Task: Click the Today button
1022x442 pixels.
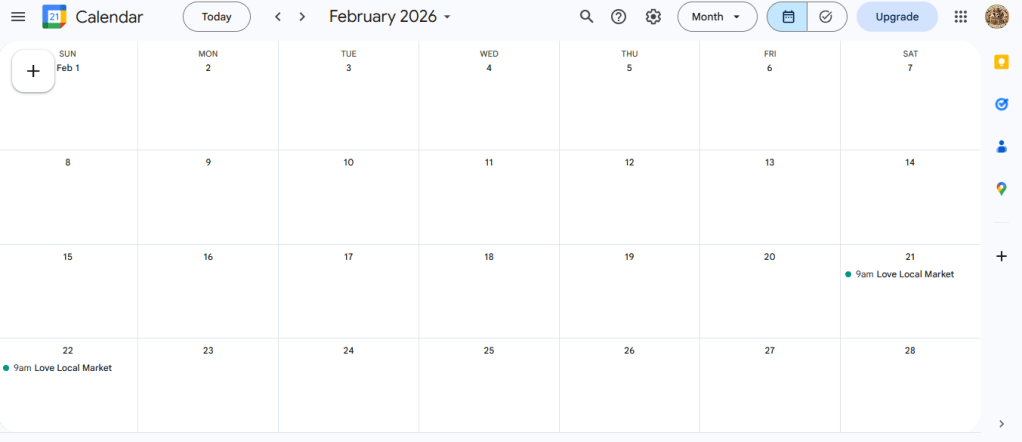Action: click(x=217, y=17)
